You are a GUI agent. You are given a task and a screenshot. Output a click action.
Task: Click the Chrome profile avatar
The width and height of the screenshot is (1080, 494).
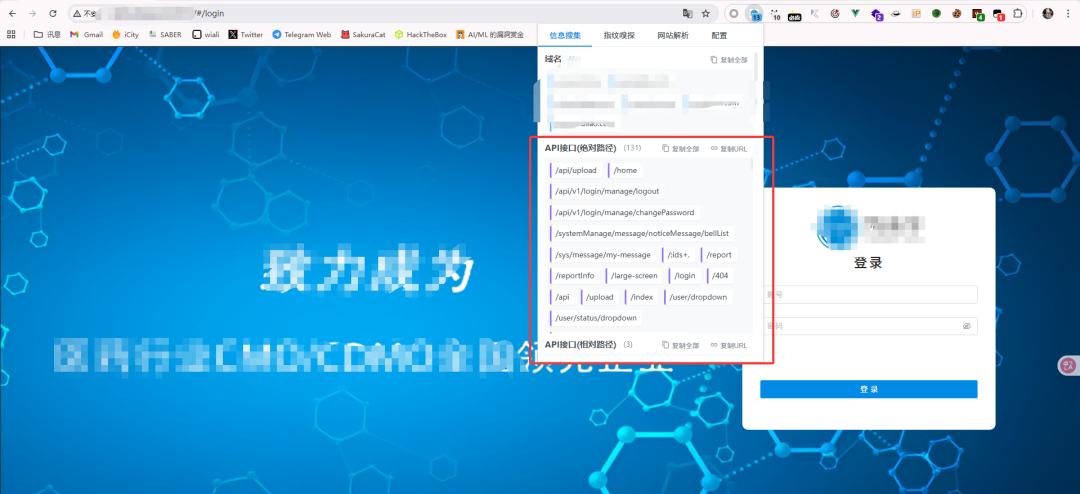coord(1048,13)
